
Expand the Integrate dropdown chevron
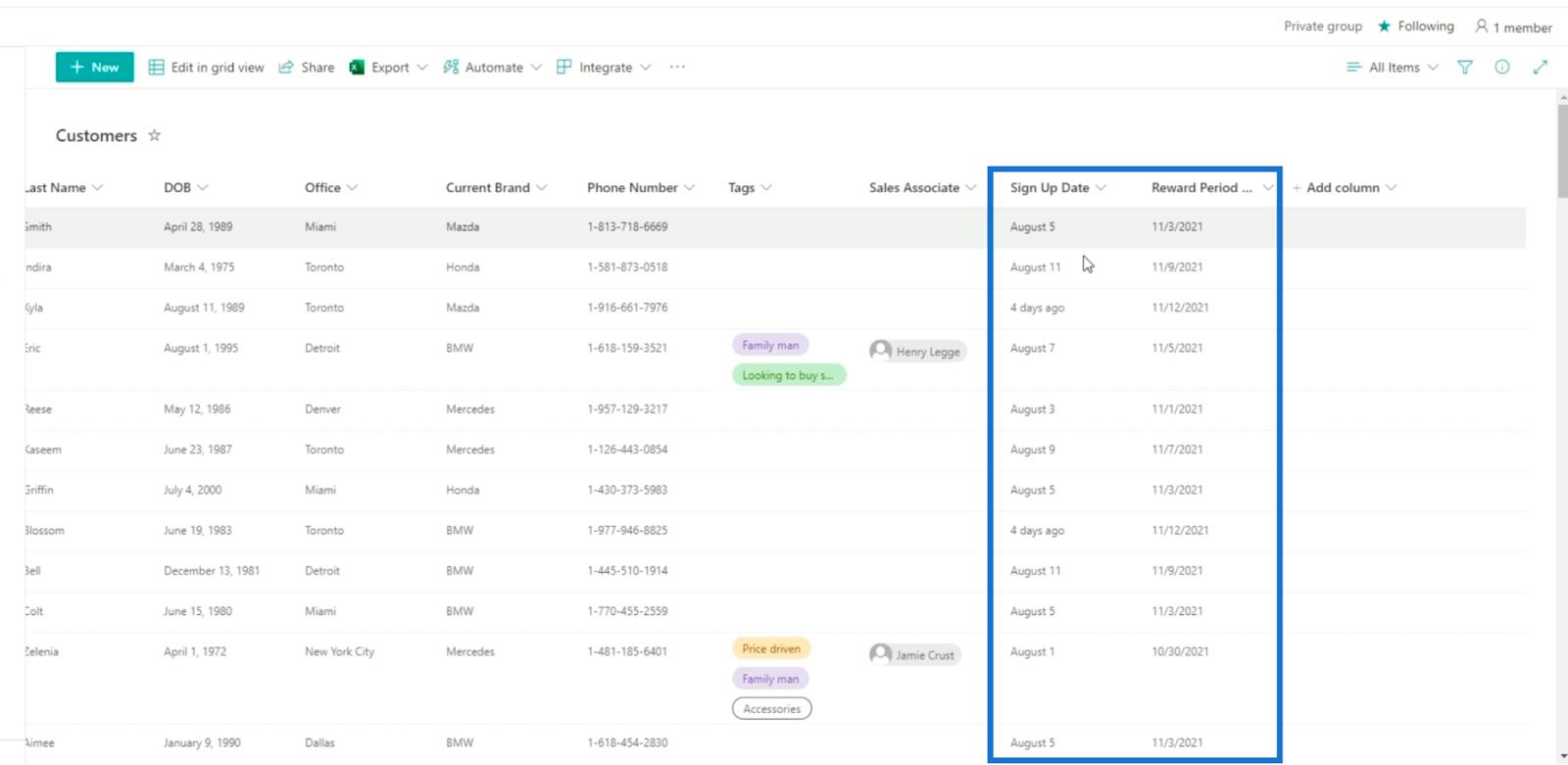pyautogui.click(x=646, y=68)
